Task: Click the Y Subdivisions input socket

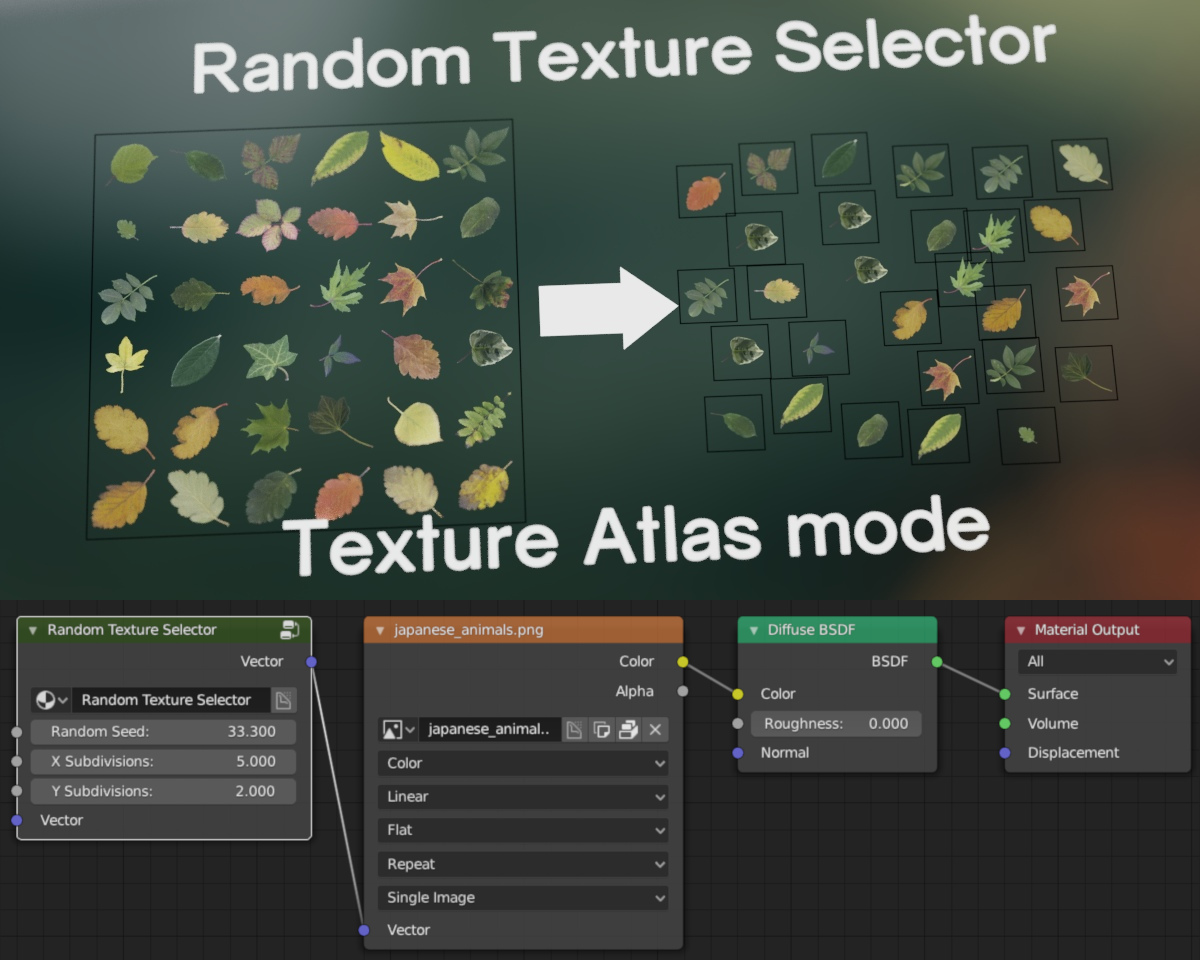Action: pos(17,791)
